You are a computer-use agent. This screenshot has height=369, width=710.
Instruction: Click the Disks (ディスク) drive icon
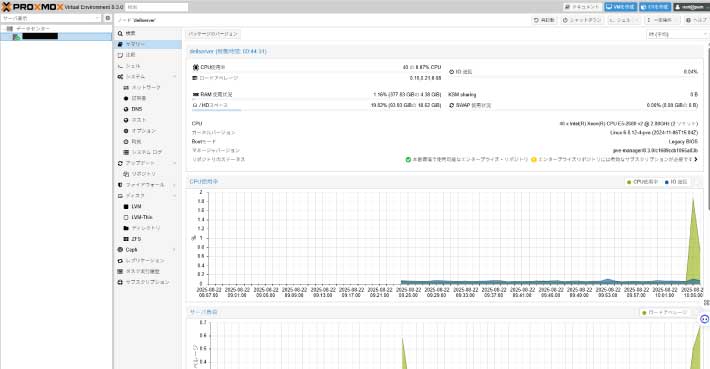(120, 196)
